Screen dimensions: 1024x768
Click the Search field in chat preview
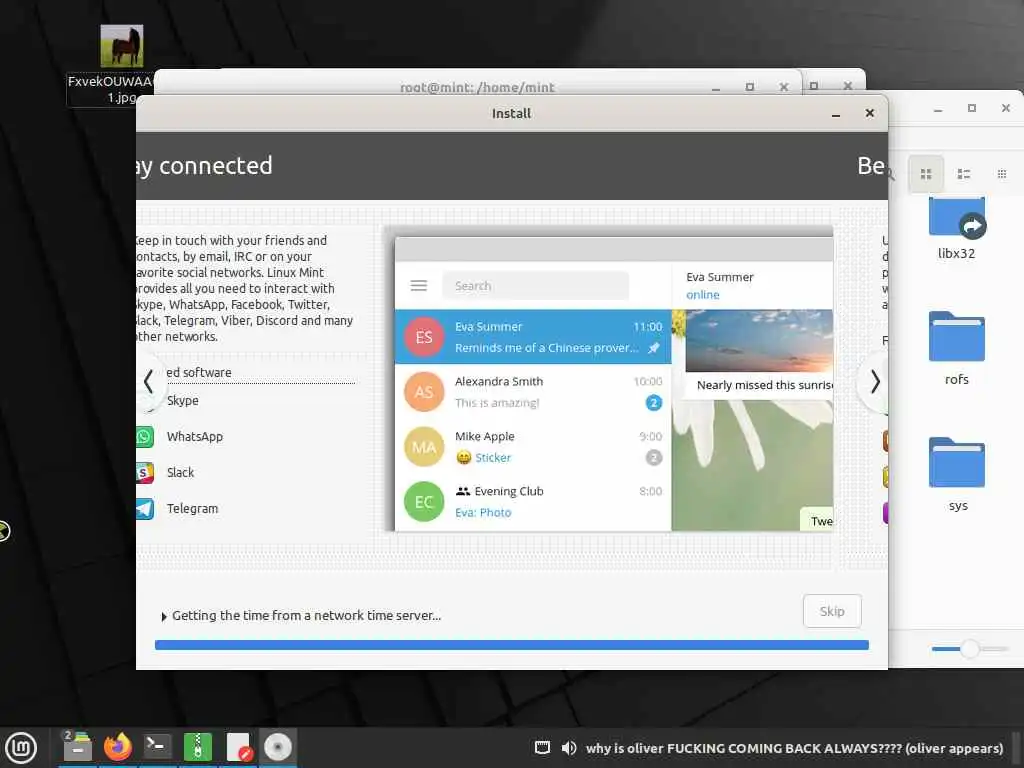(x=536, y=286)
